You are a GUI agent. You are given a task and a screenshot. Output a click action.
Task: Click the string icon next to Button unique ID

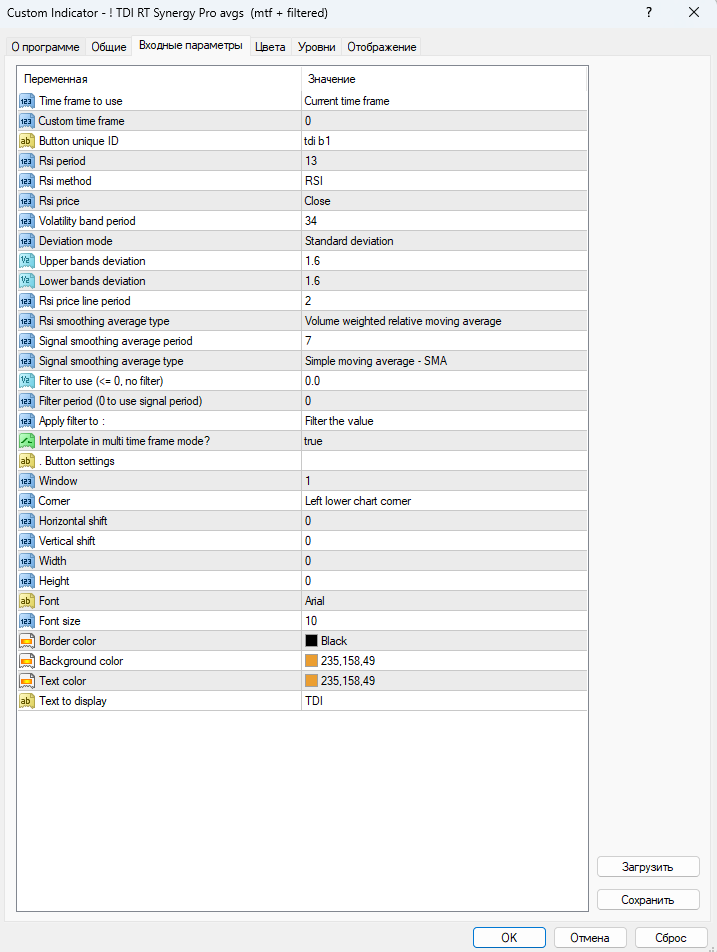(x=27, y=141)
